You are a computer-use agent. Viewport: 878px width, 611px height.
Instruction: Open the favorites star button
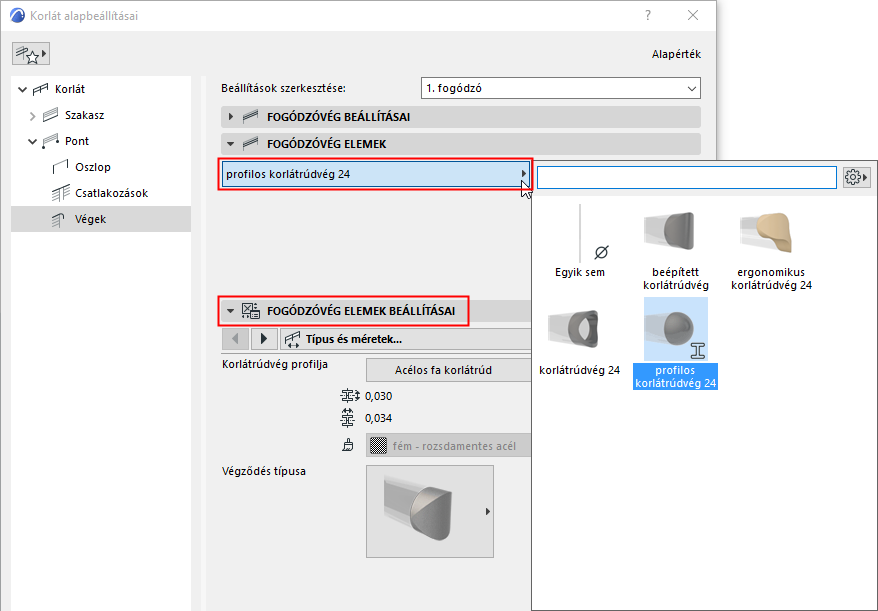(31, 54)
